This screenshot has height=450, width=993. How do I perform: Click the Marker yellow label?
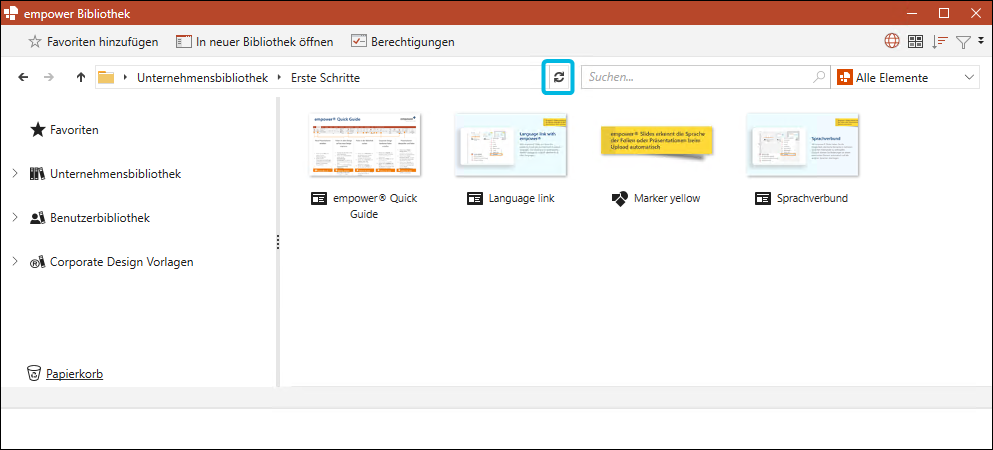(667, 199)
